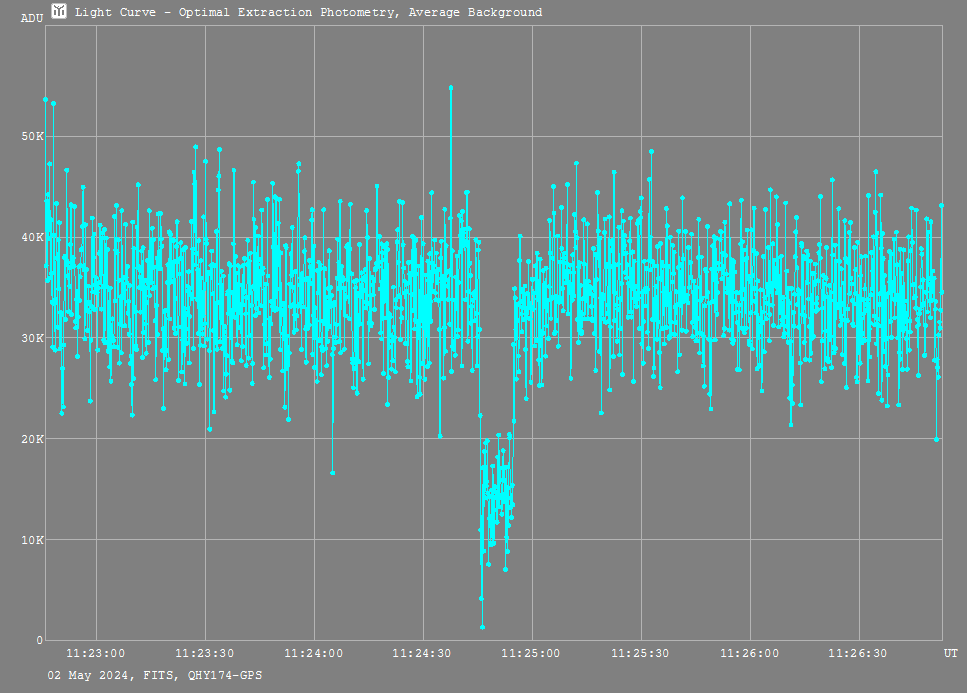Click the 11:26:30 time axis label

click(x=858, y=654)
